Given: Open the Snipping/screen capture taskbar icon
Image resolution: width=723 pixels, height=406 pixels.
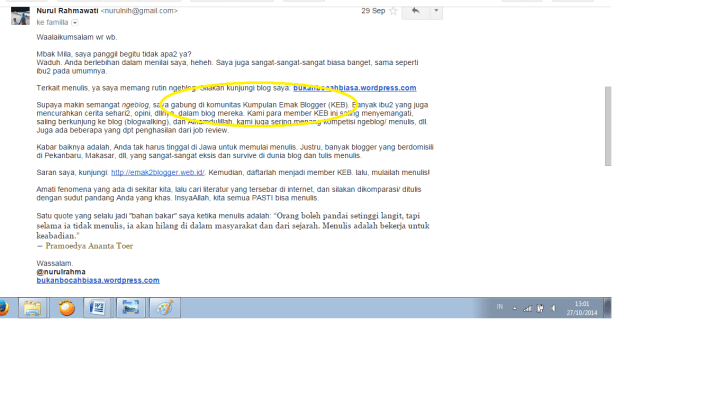Looking at the screenshot, I should (x=130, y=308).
